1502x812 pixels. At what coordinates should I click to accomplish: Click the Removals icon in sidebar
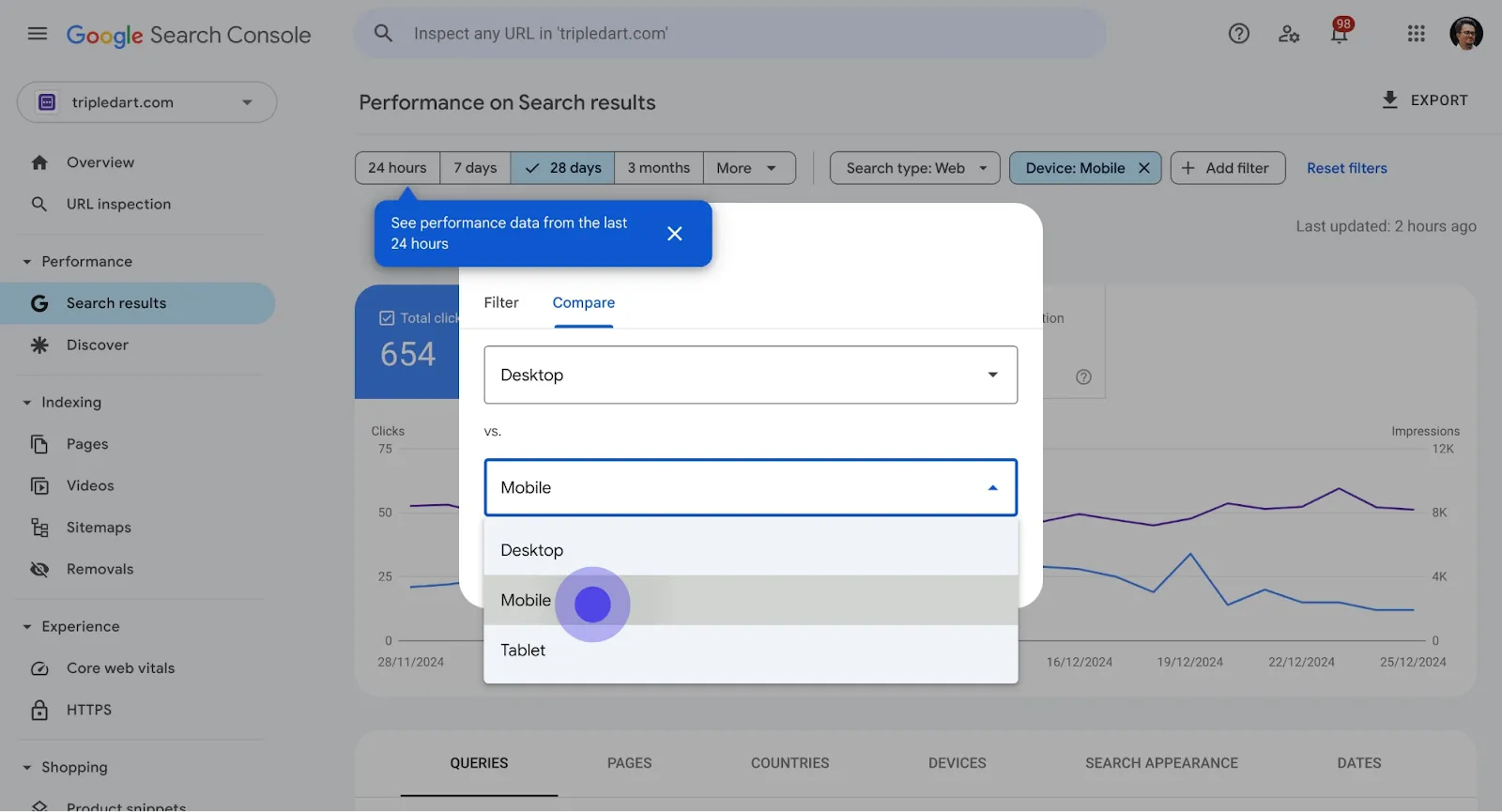pos(39,569)
